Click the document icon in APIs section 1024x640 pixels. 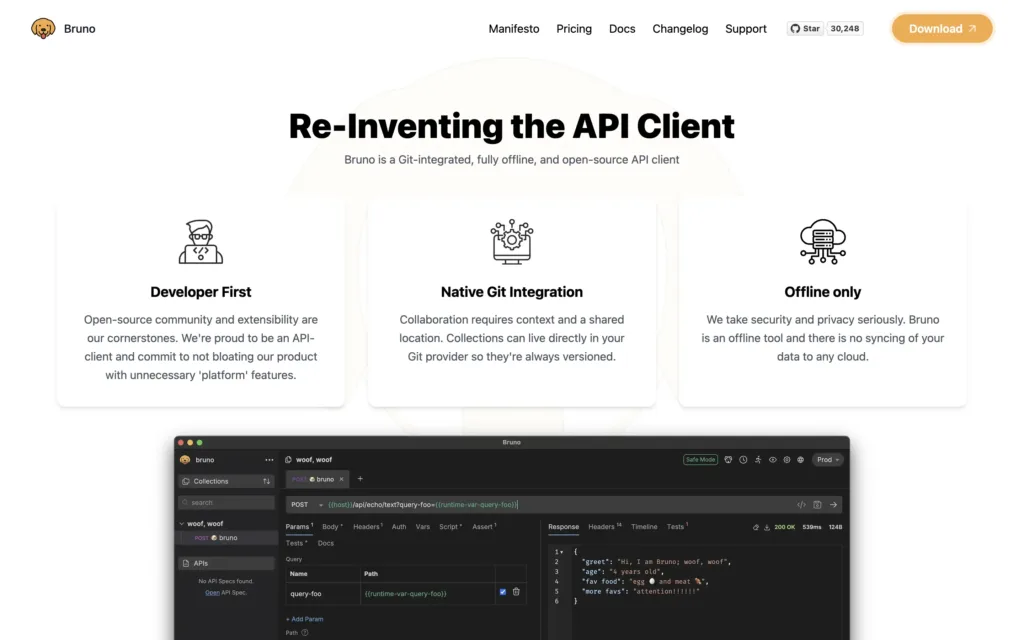(186, 563)
